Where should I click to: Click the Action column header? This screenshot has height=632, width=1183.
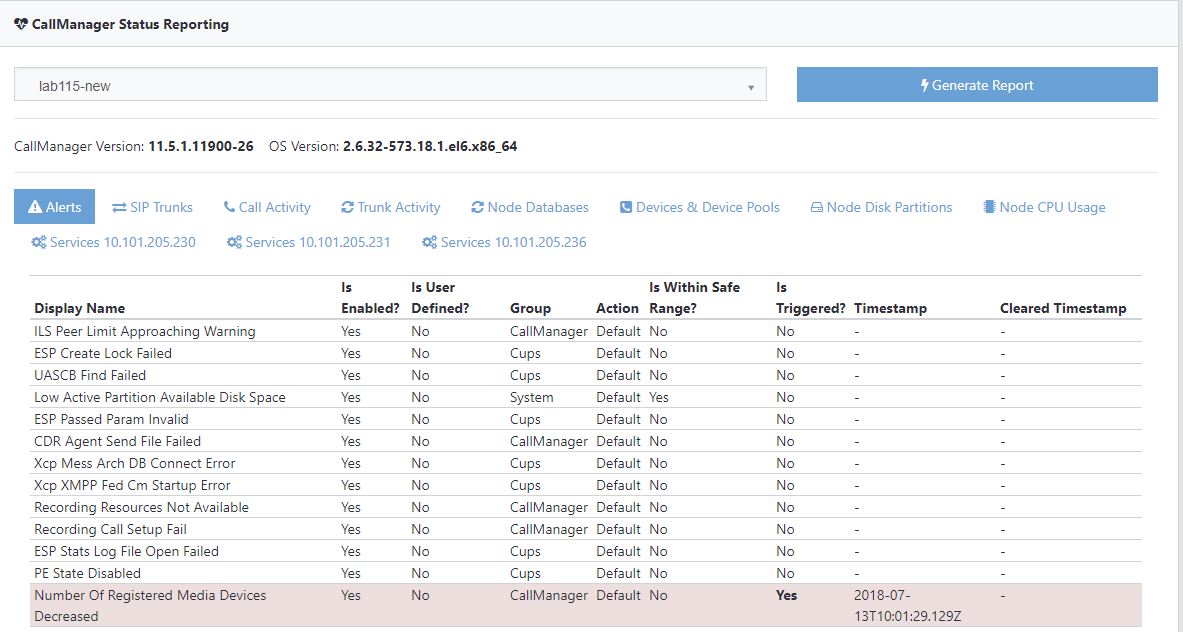pyautogui.click(x=617, y=308)
